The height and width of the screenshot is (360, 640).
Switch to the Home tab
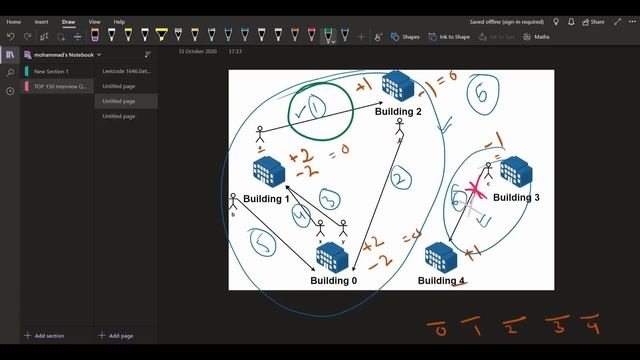(x=13, y=22)
